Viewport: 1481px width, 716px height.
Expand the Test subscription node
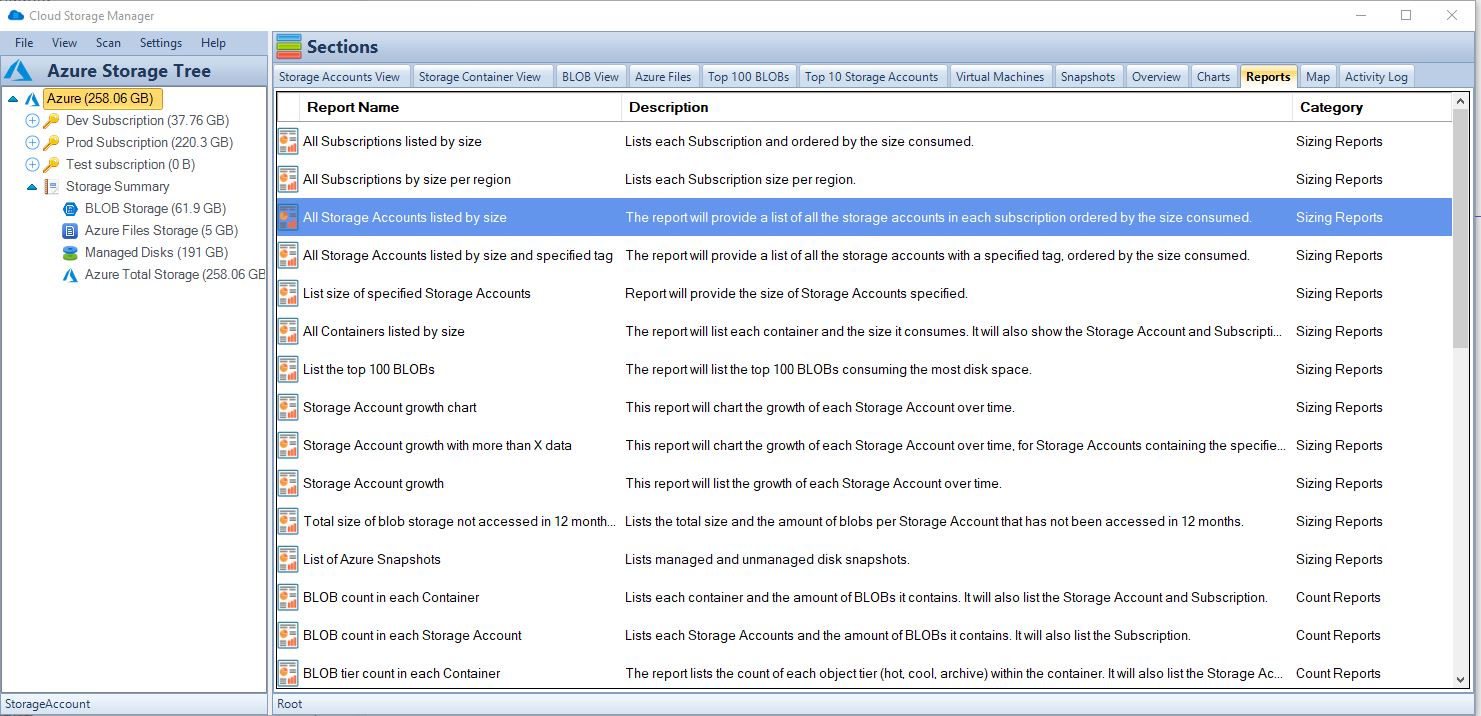[32, 165]
